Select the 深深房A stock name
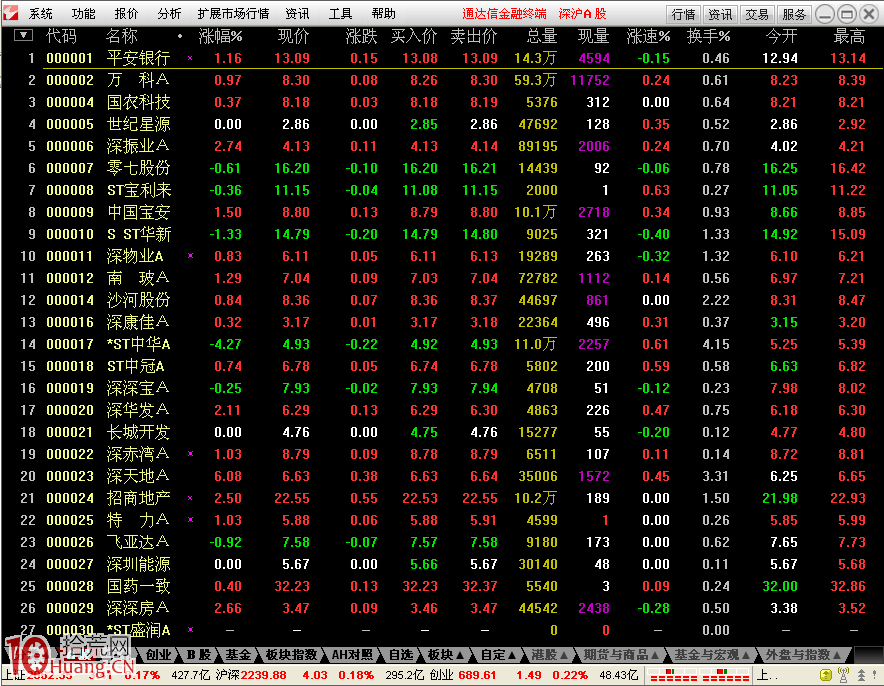 coord(138,608)
